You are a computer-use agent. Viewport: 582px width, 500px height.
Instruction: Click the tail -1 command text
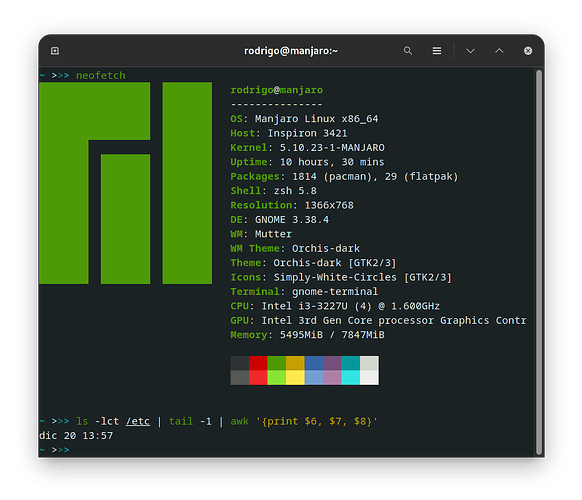point(190,421)
